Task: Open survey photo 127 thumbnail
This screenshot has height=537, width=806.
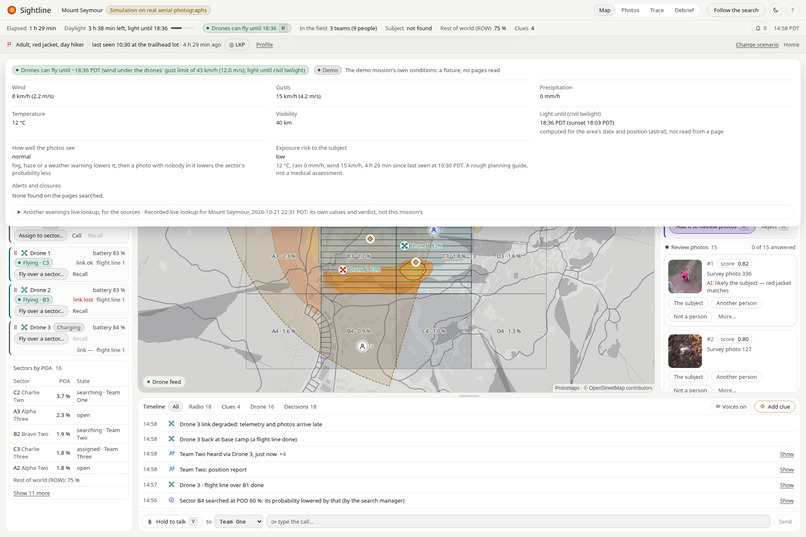Action: 685,351
